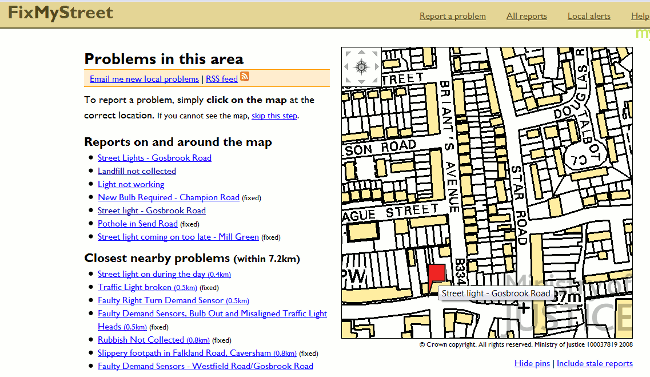Open the Help menu link
This screenshot has height=377, width=650.
[x=640, y=16]
